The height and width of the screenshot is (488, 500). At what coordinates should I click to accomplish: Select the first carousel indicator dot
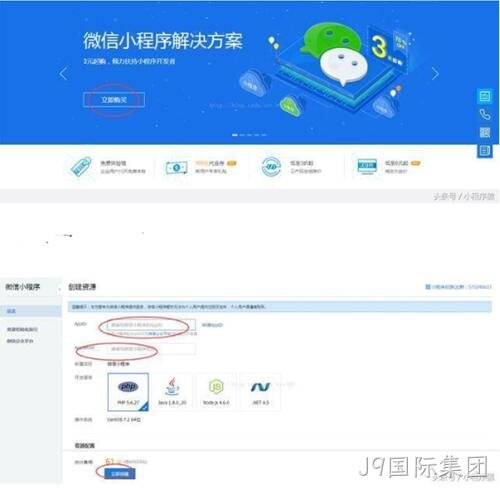pos(235,135)
